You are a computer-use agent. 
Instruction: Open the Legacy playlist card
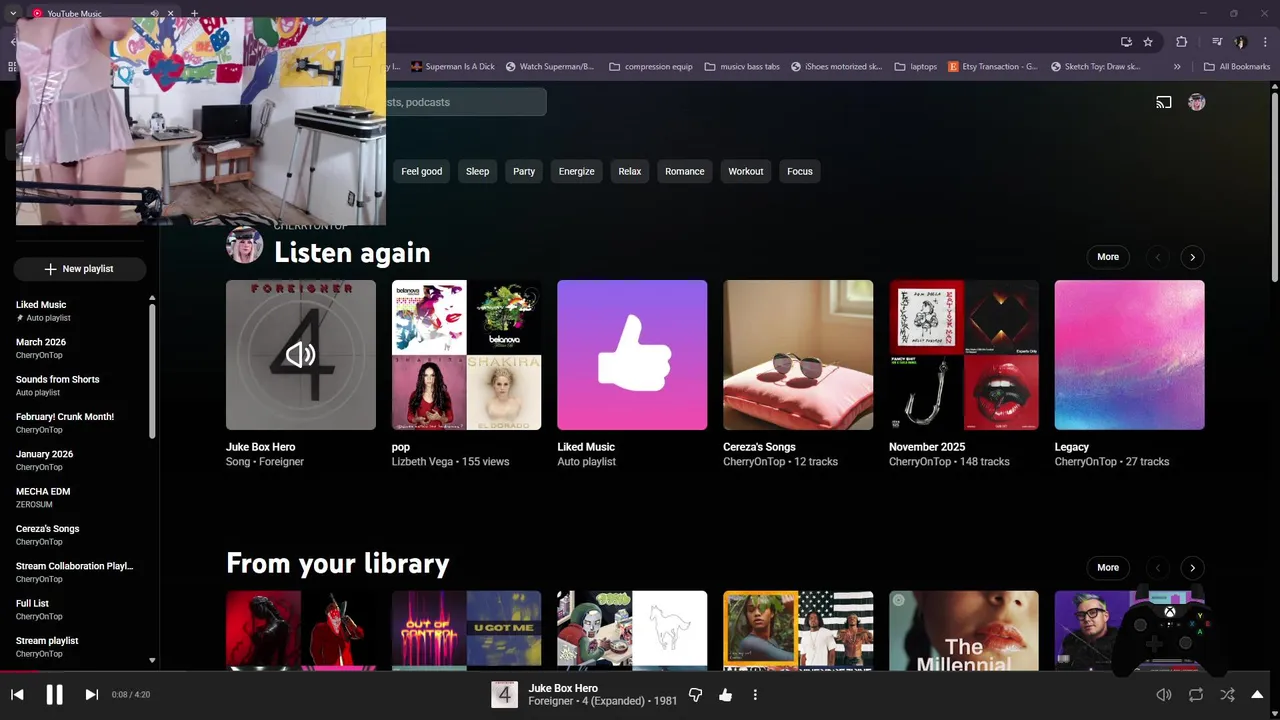[1129, 355]
